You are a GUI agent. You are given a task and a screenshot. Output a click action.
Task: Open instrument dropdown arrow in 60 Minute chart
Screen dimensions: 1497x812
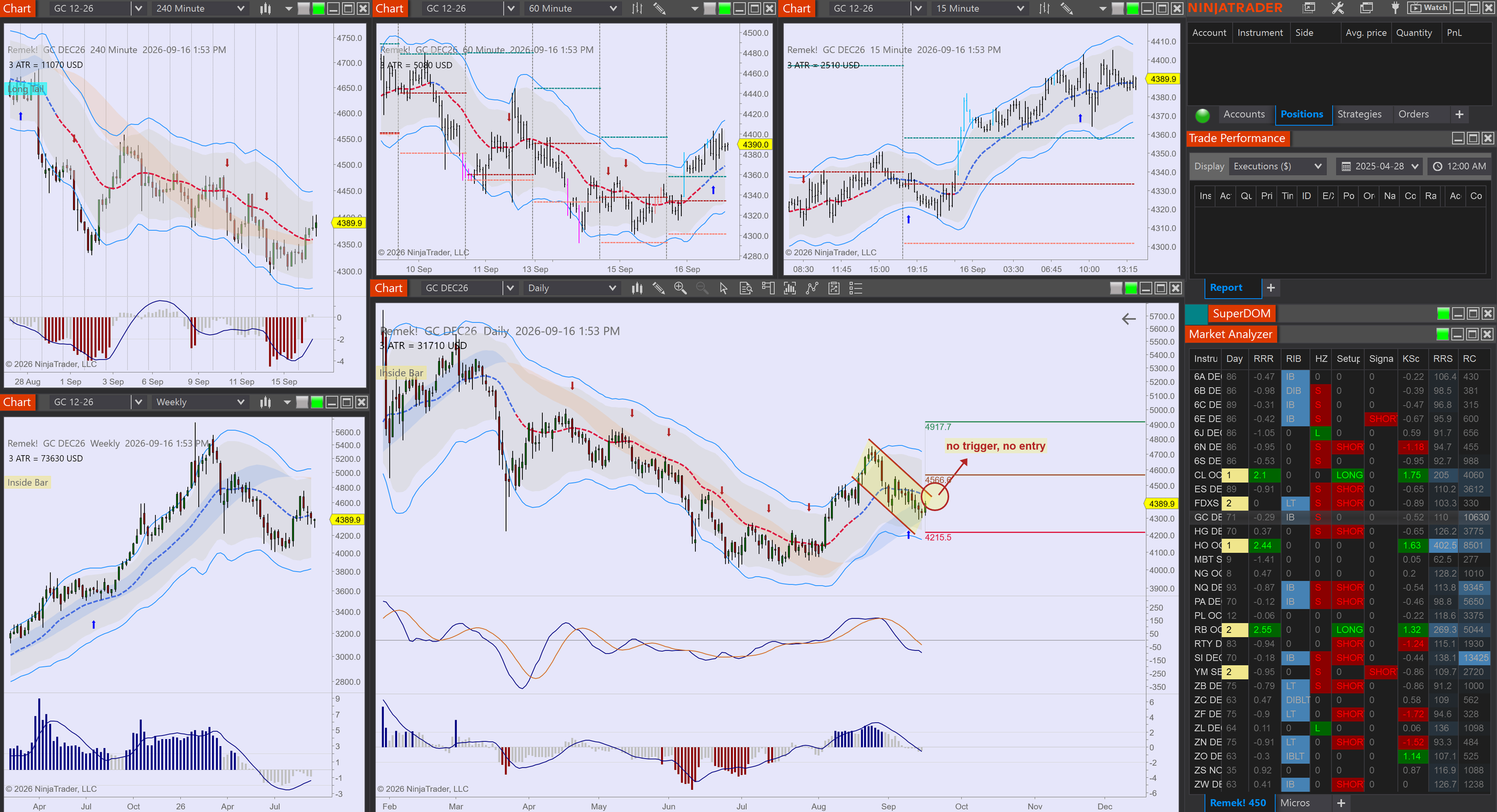[x=511, y=8]
